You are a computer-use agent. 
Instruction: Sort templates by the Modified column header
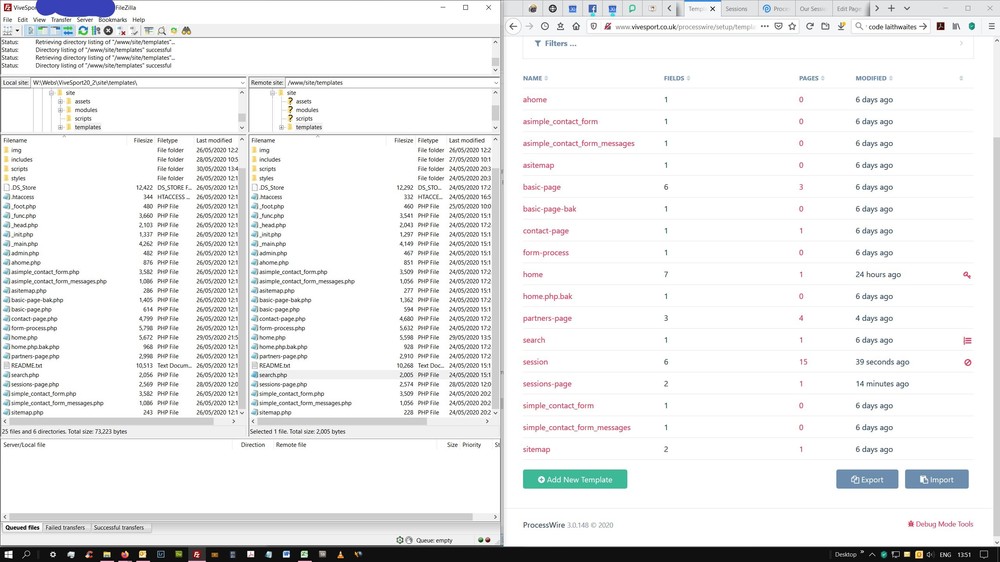[x=870, y=78]
